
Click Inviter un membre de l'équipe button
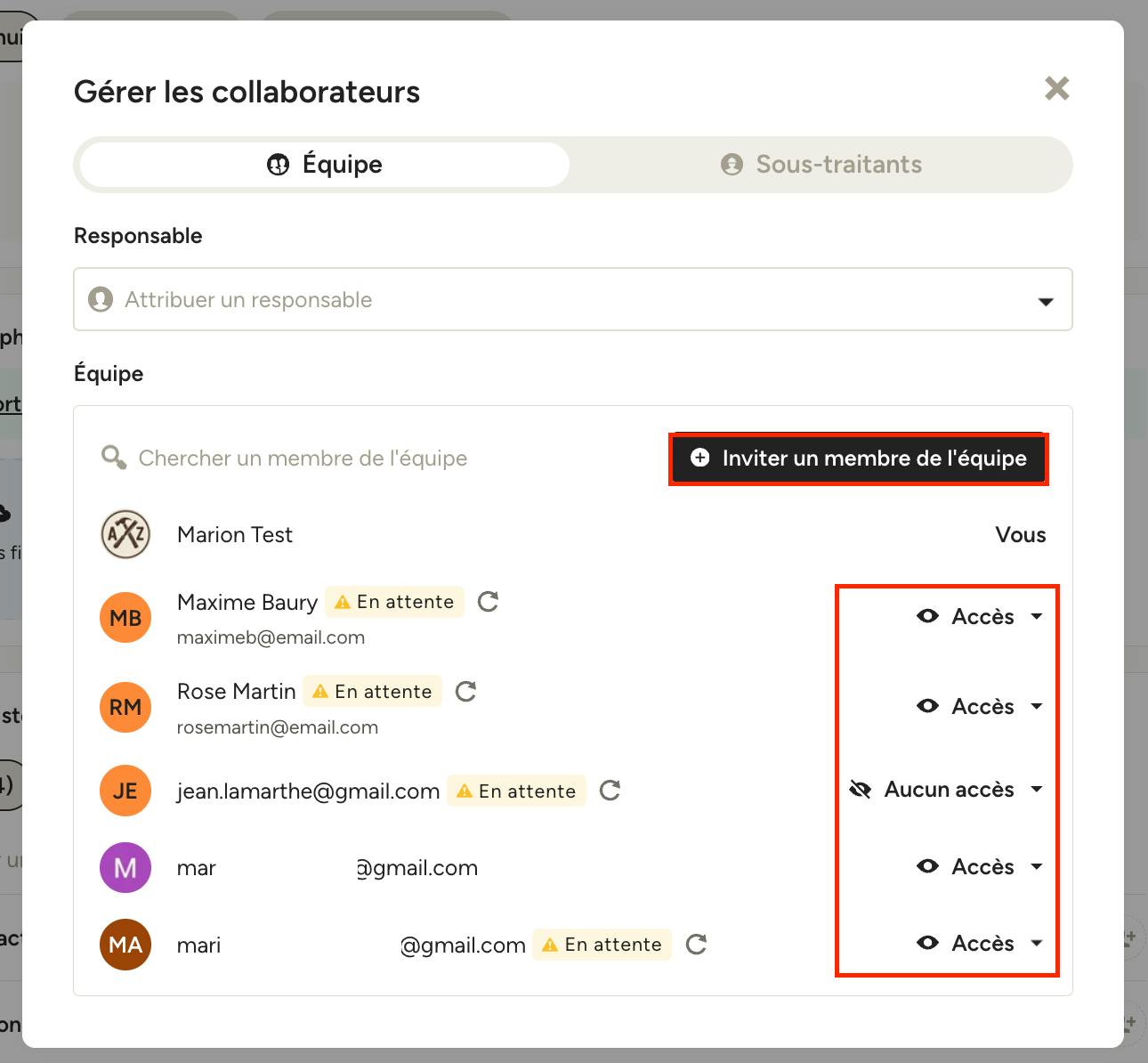(x=859, y=458)
